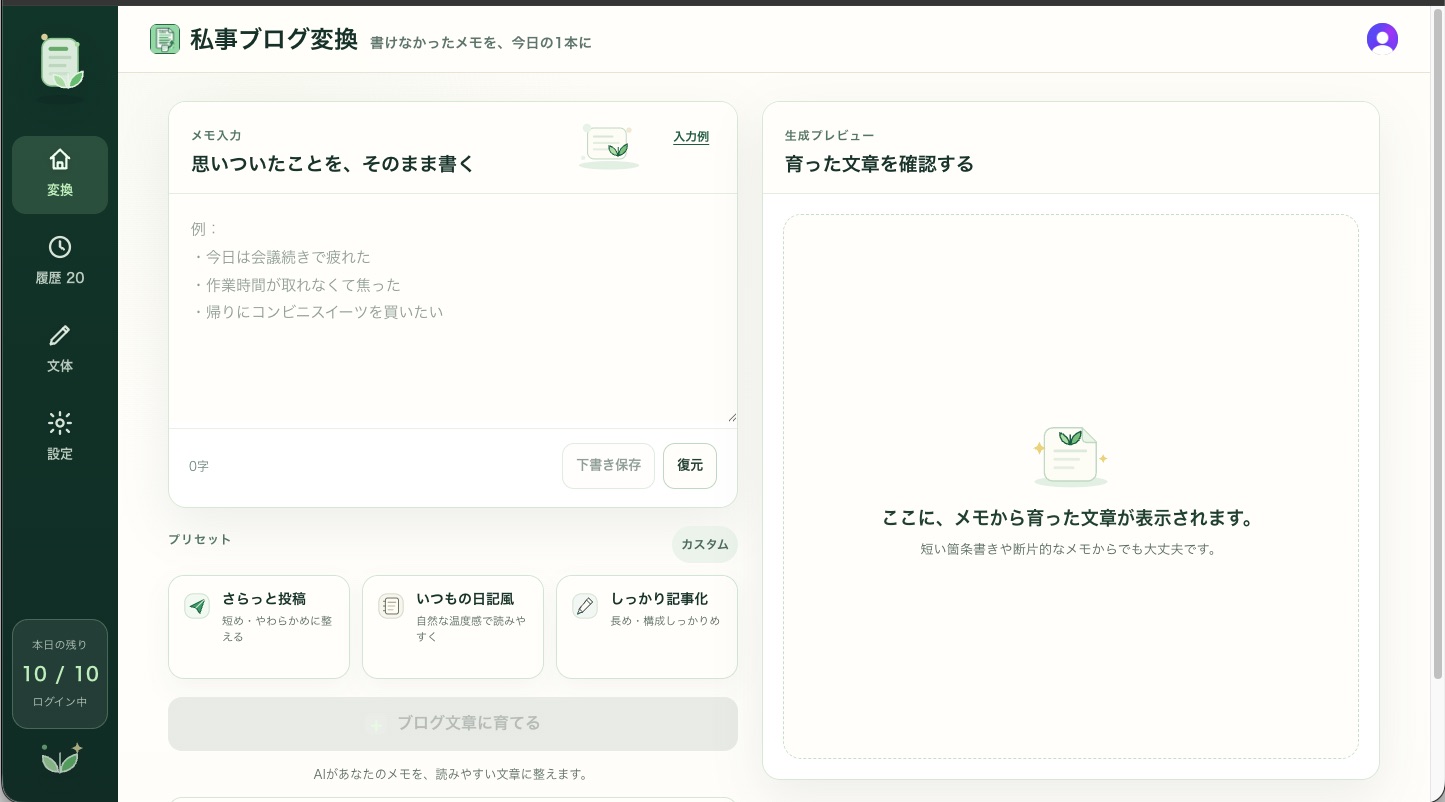The width and height of the screenshot is (1445, 802).
Task: Click the pen icon on しっかり記事化
Action: tap(585, 606)
